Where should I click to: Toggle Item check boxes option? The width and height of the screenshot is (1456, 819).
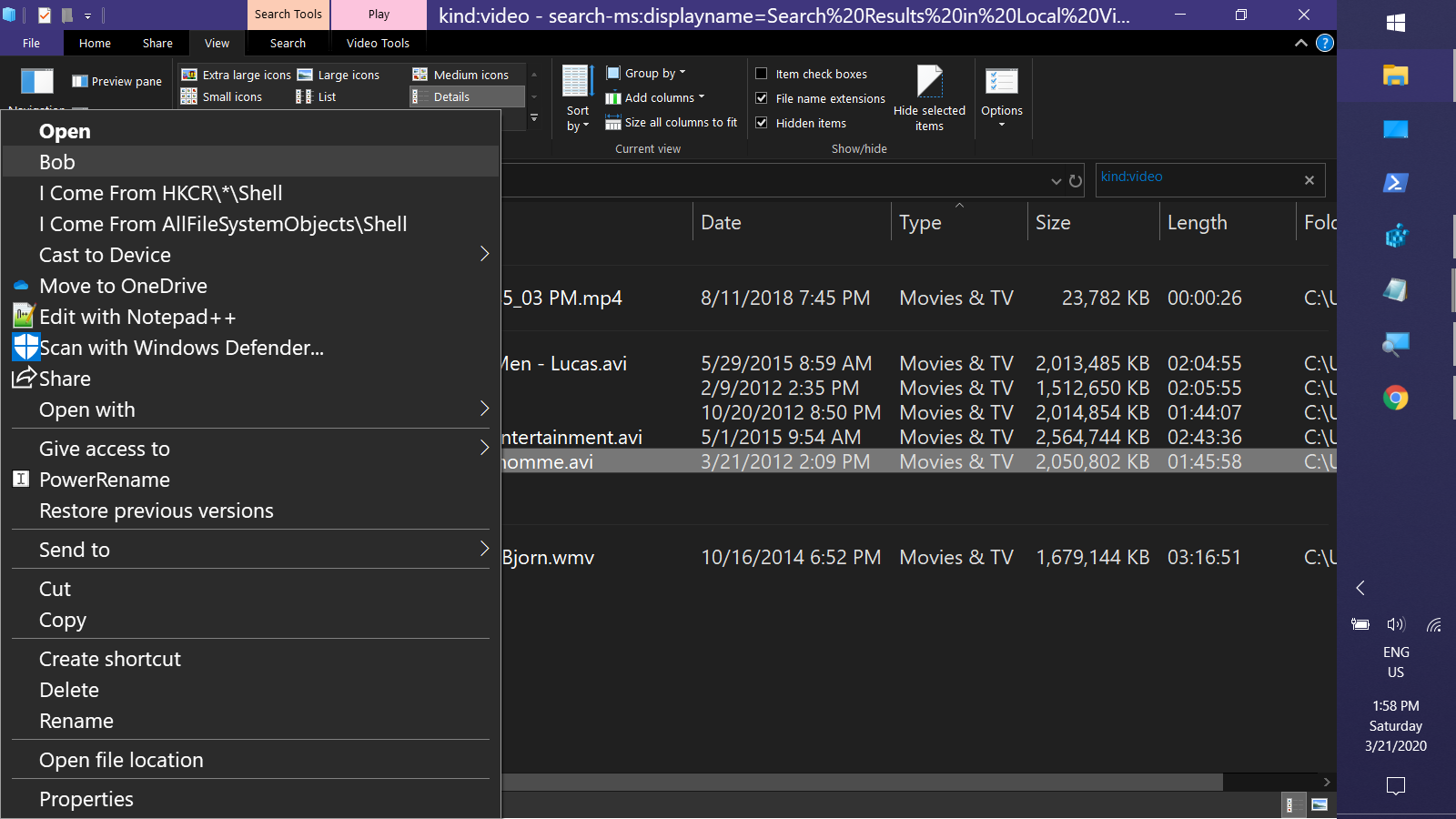[x=812, y=74]
